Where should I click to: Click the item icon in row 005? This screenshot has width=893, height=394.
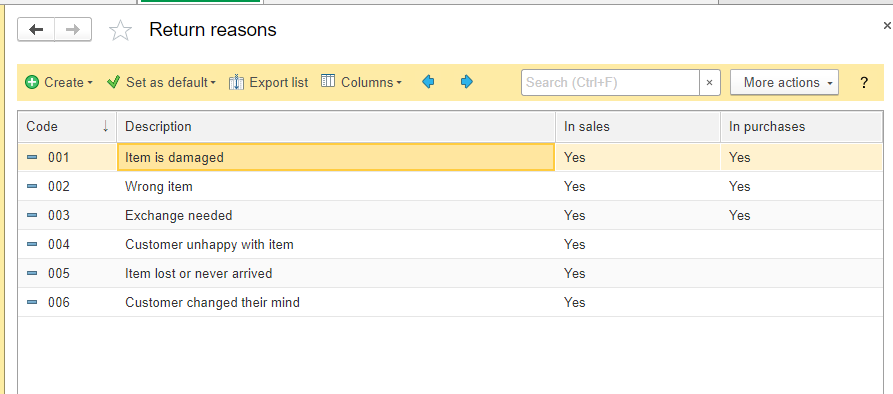tap(32, 273)
